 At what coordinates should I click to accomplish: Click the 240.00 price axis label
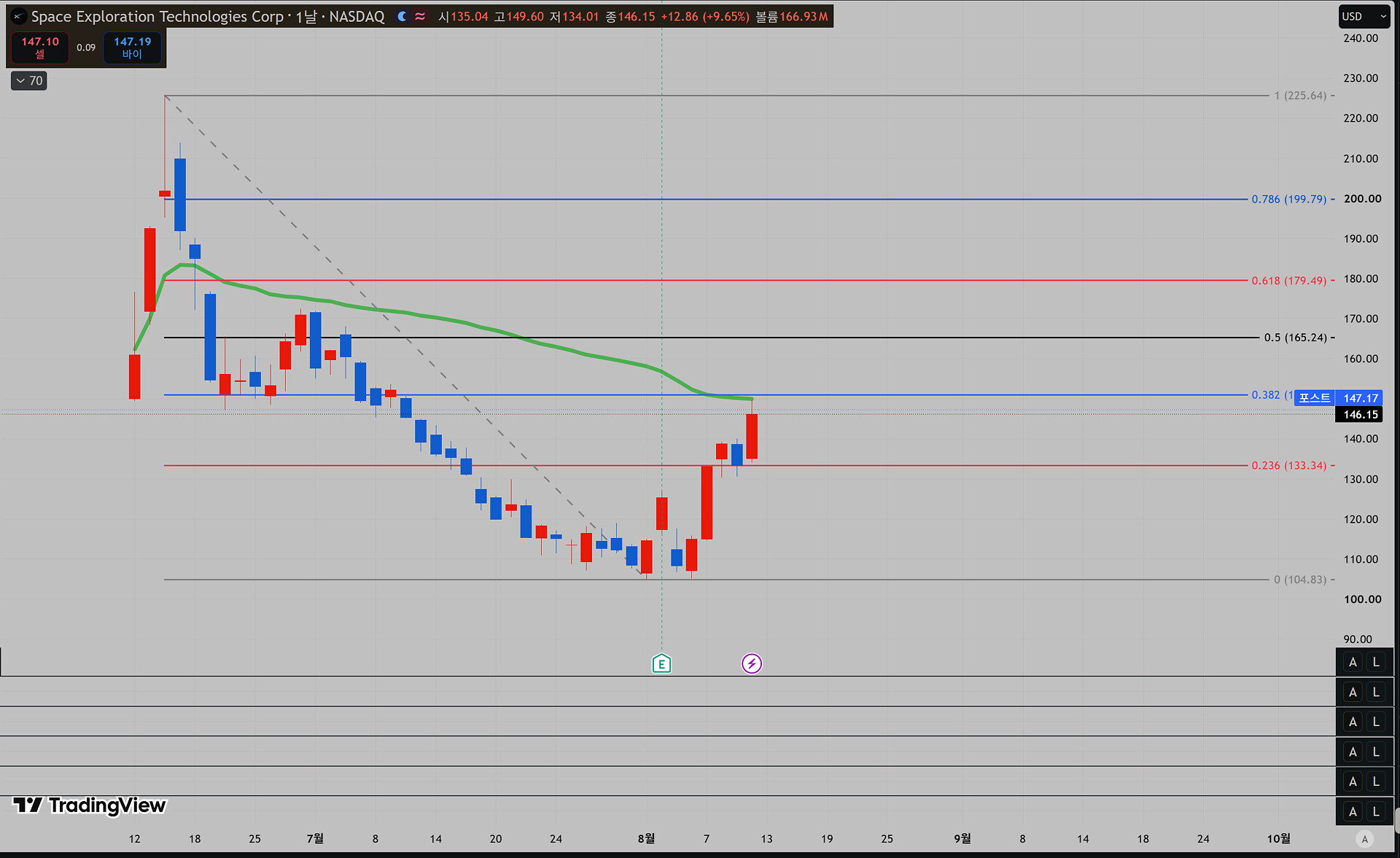click(x=1361, y=38)
